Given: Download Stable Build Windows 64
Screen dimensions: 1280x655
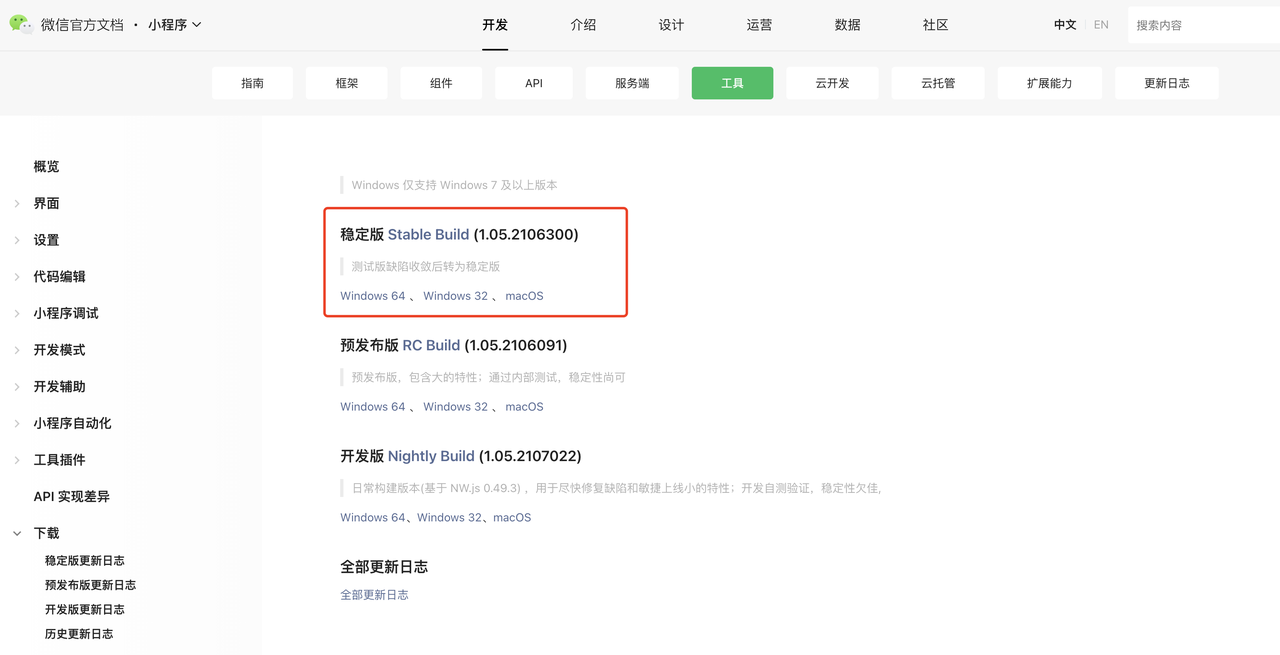Looking at the screenshot, I should [x=373, y=296].
